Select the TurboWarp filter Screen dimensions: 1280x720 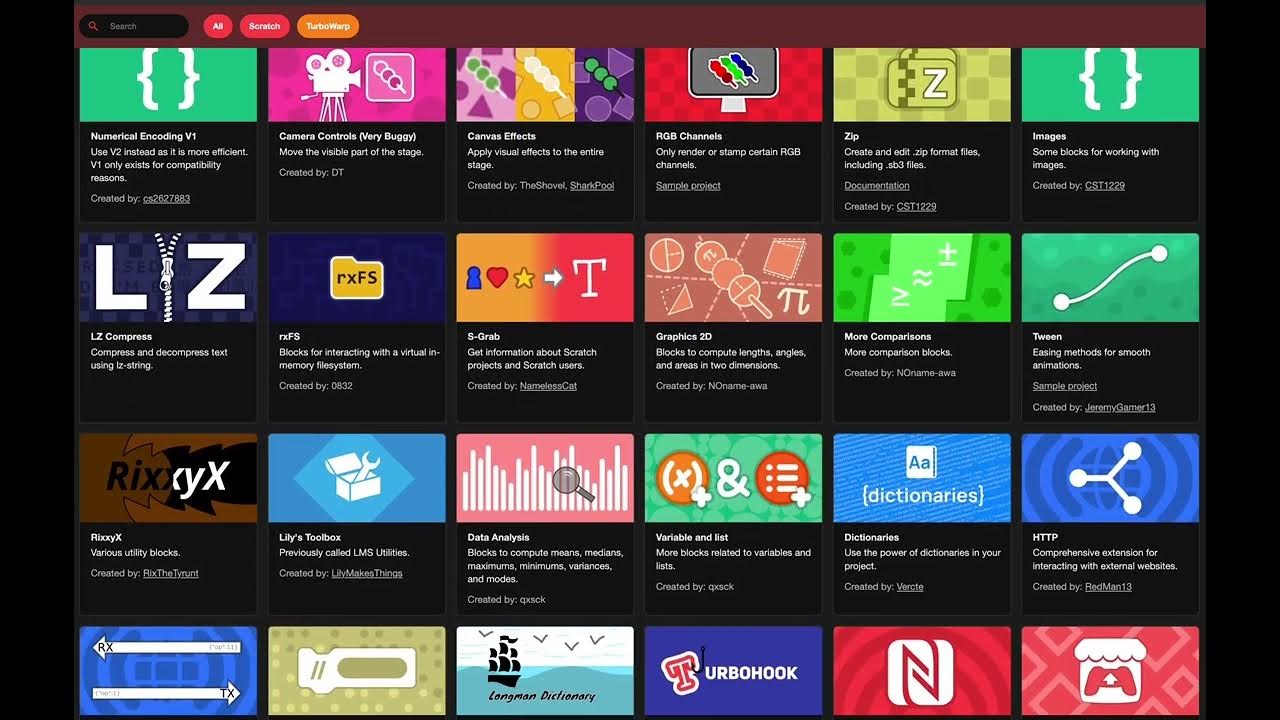coord(328,26)
